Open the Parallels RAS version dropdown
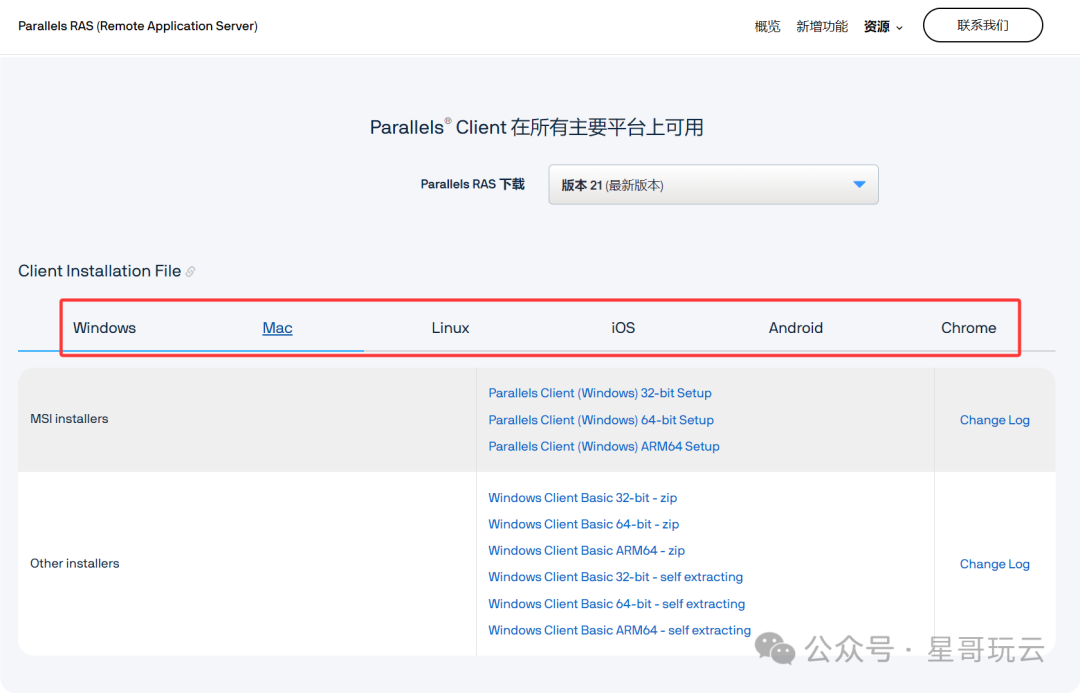Viewport: 1080px width, 693px height. [x=712, y=185]
